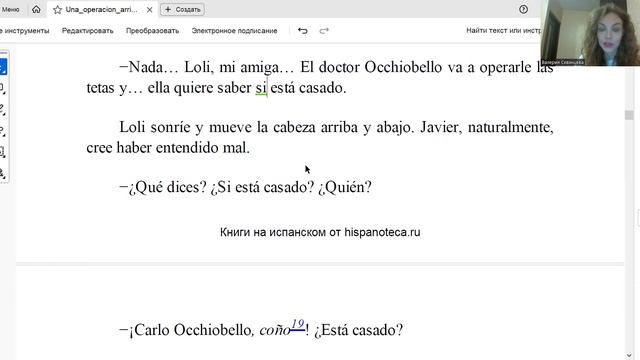Viewport: 640px width, 360px height.
Task: Click the Создать button
Action: tap(182, 9)
